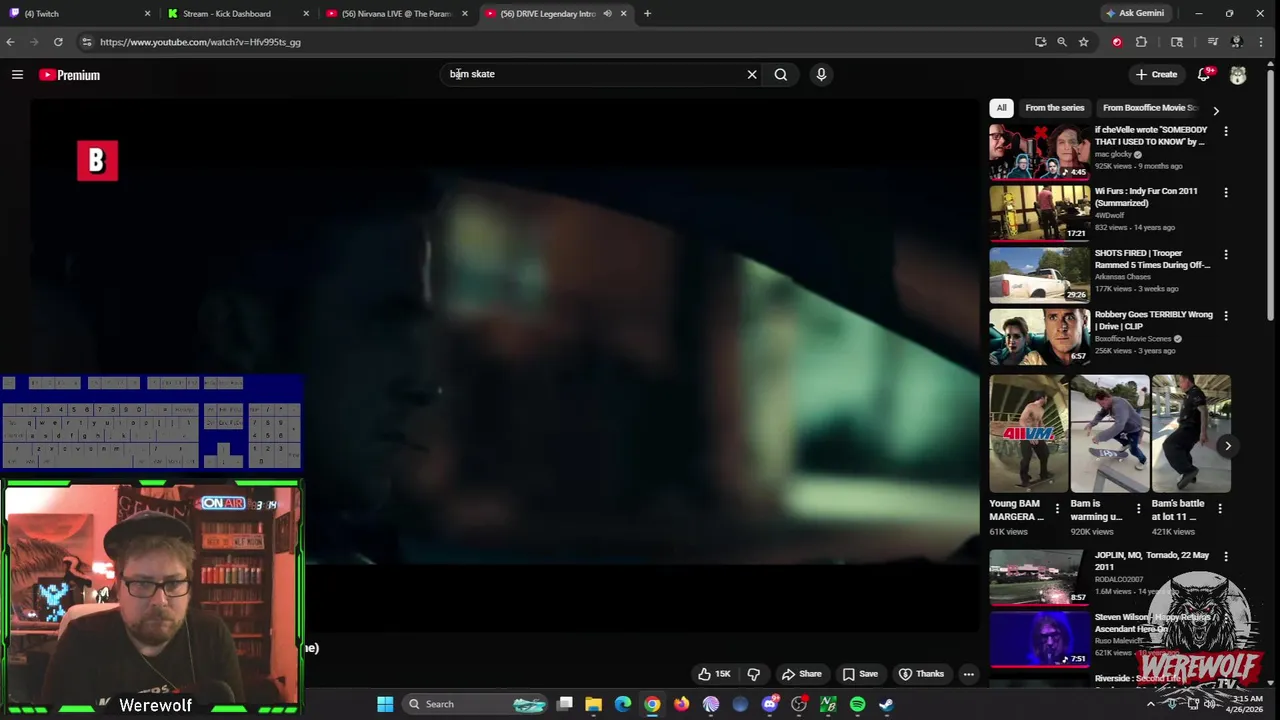Viewport: 1280px width, 720px height.
Task: Open options for 'Bam is warming up' short
Action: pos(1138,509)
